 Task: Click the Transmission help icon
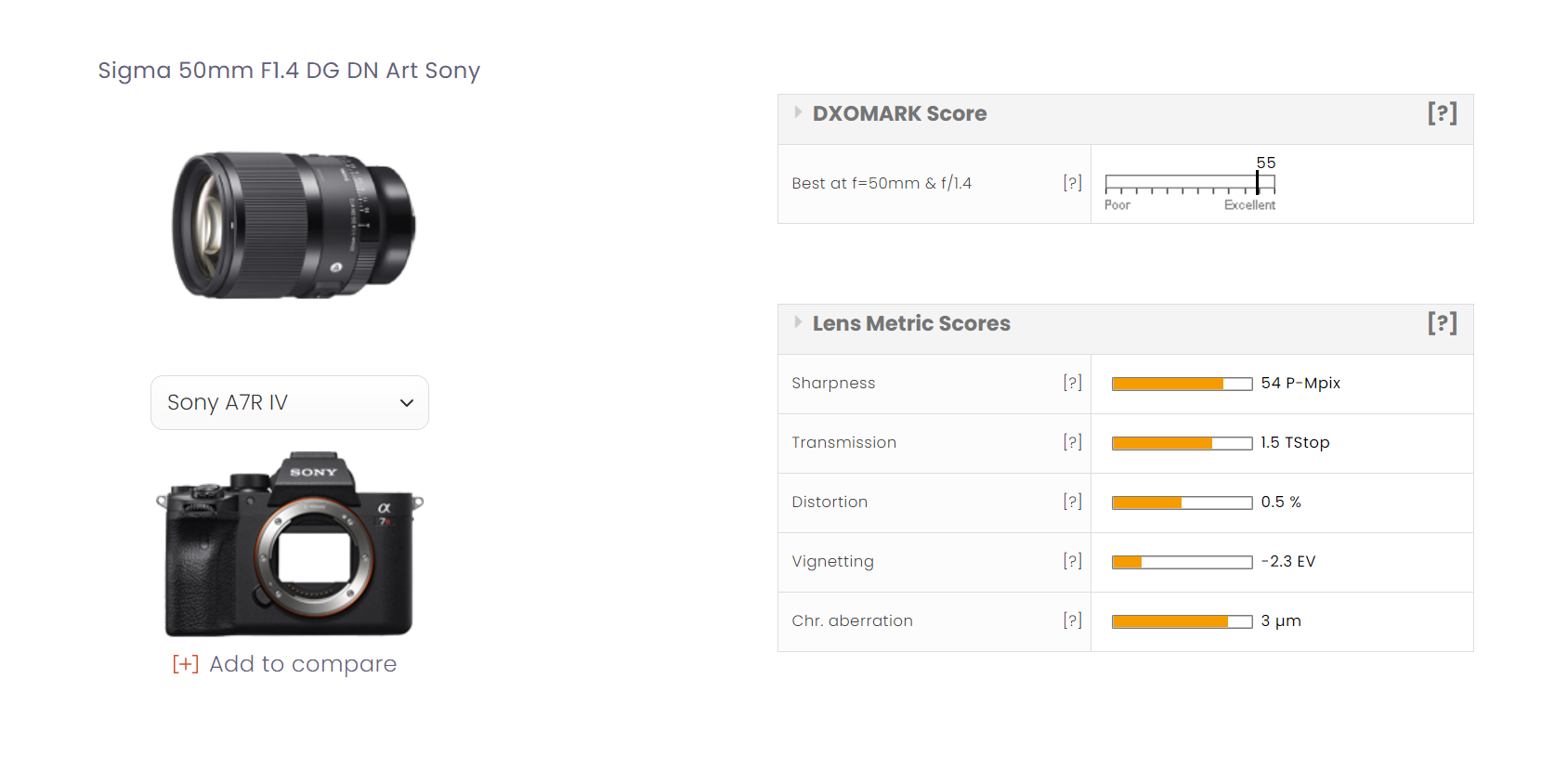pyautogui.click(x=1074, y=442)
